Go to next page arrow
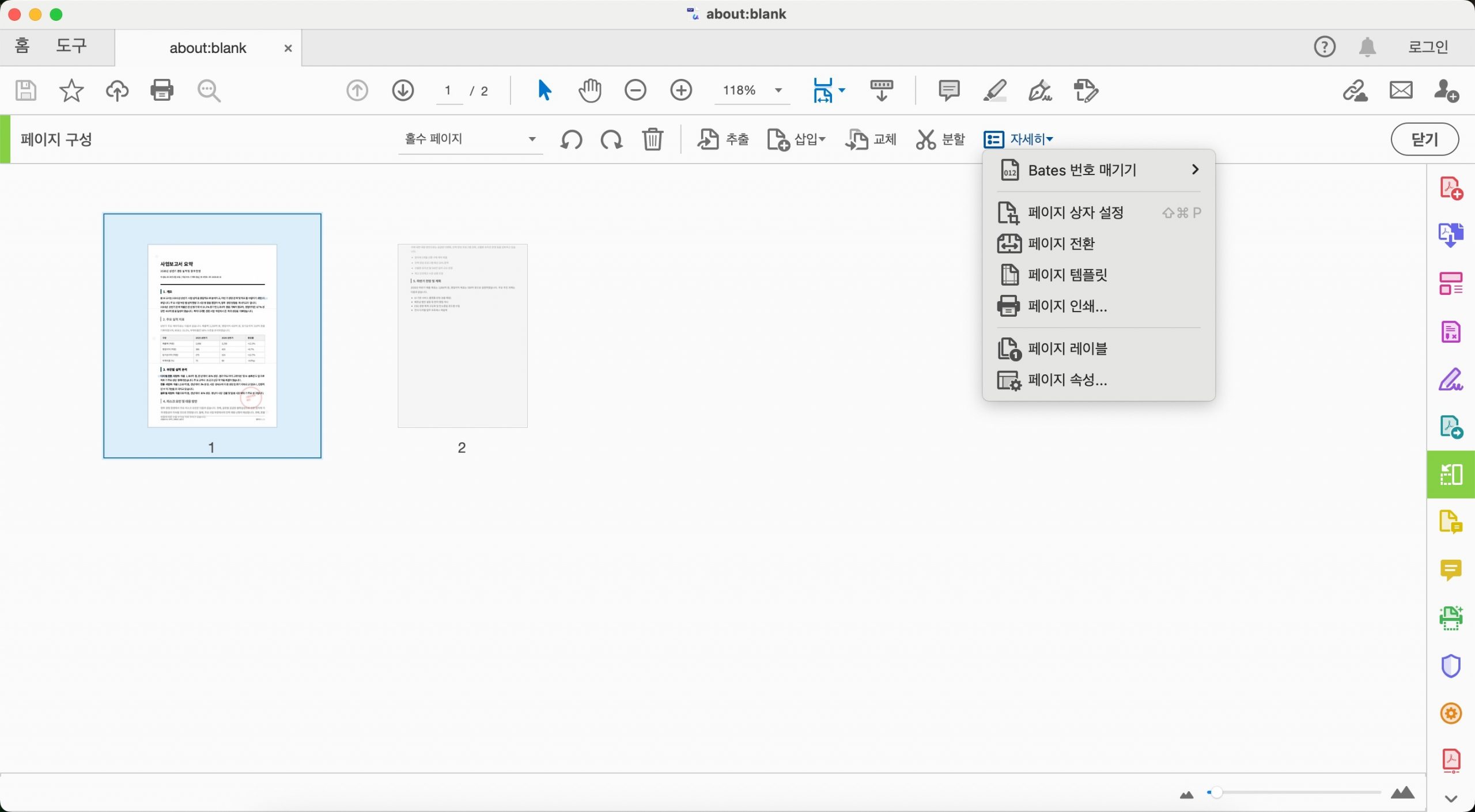The height and width of the screenshot is (812, 1475). (403, 90)
